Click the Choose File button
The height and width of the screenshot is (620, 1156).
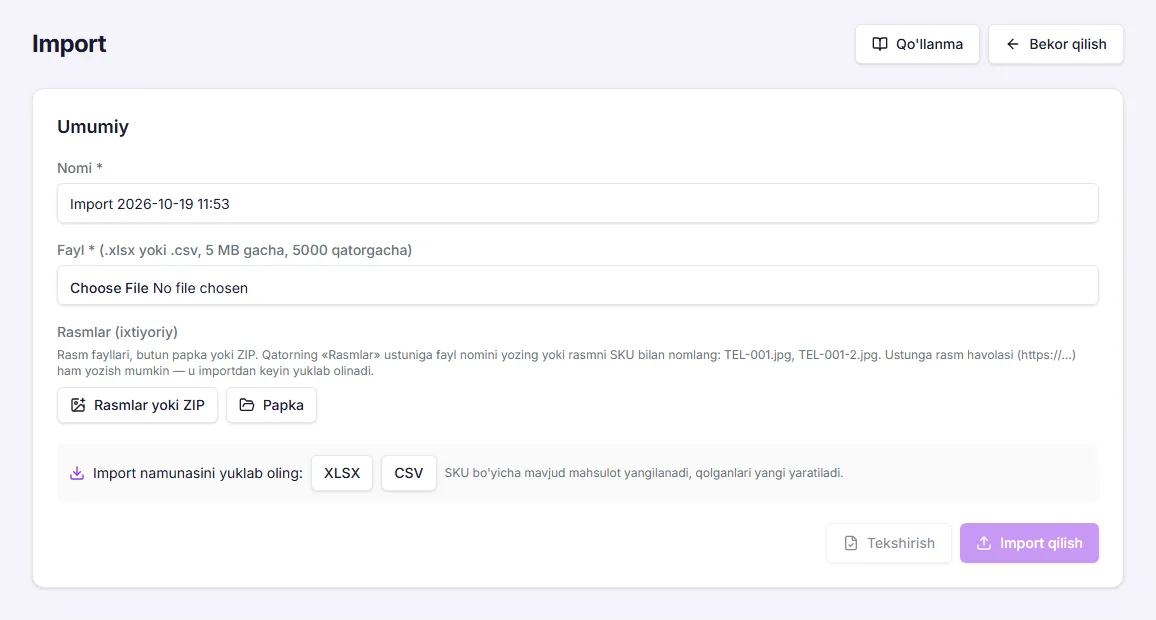pyautogui.click(x=109, y=288)
